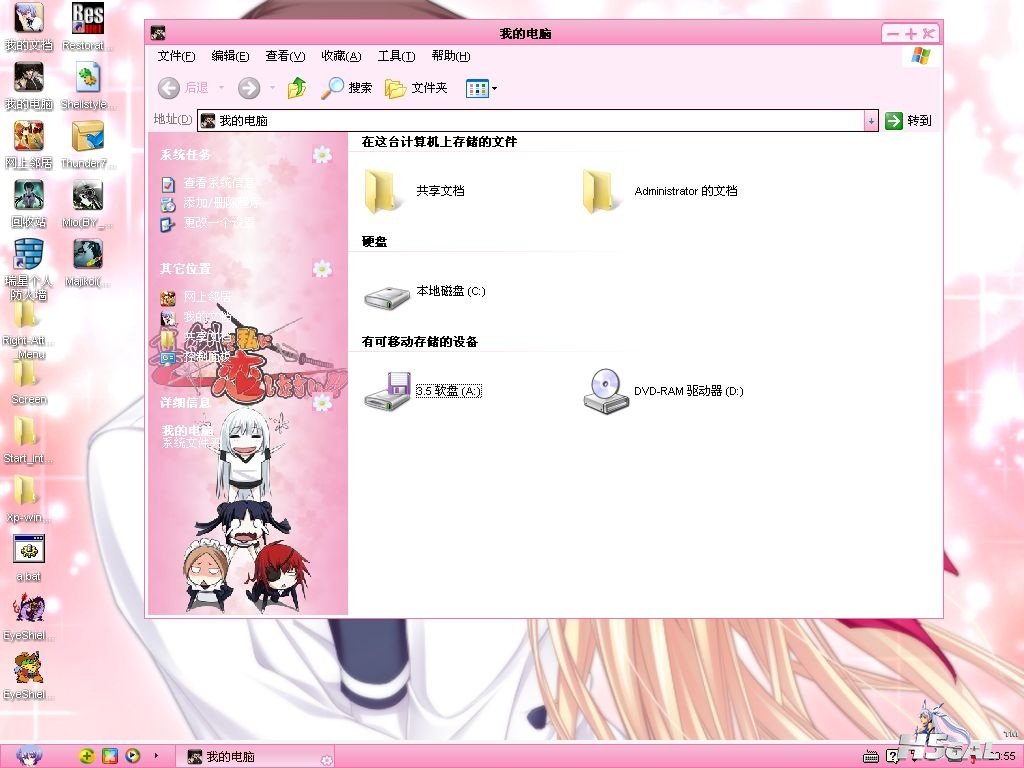Click the 添加/删除程序 task link
1024x768 pixels.
click(210, 203)
